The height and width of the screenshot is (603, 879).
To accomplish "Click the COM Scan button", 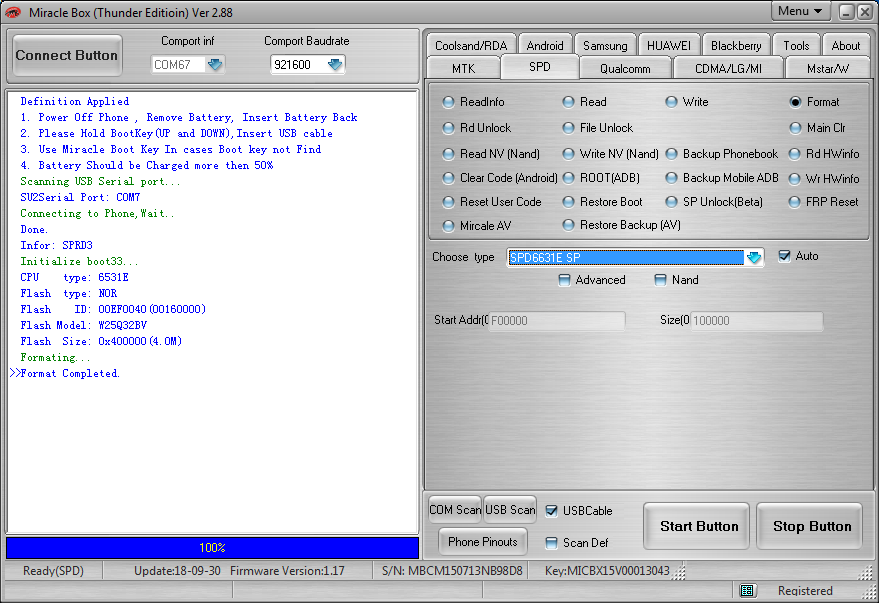I will pos(455,509).
